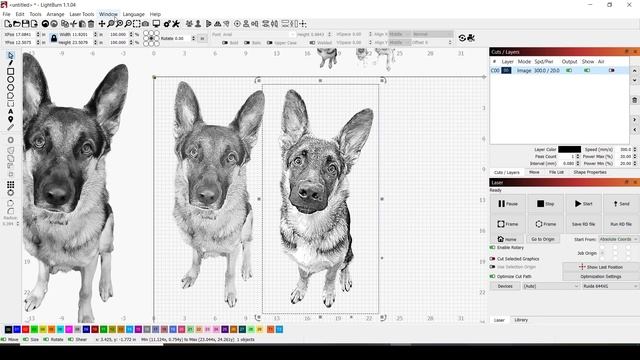Select the Create Text 'A' tool
Viewport: 640px width, 360px height.
pos(11,111)
